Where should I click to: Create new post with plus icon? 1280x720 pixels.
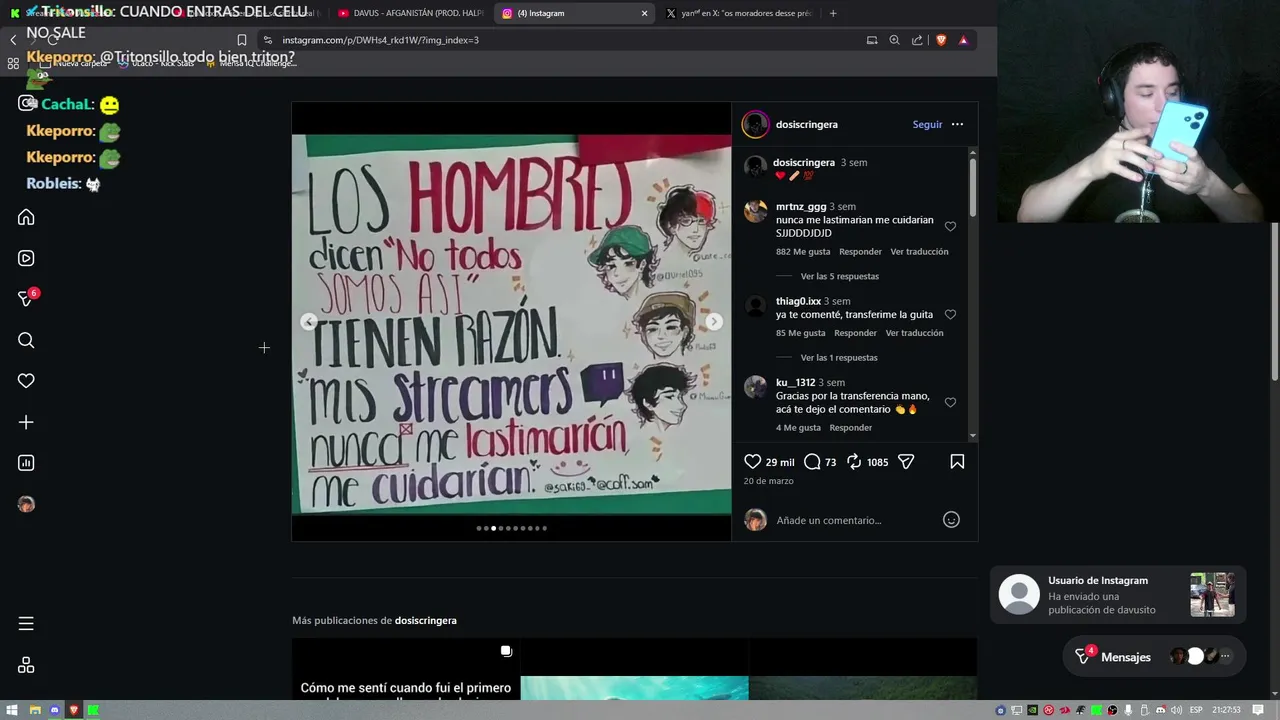(x=26, y=422)
